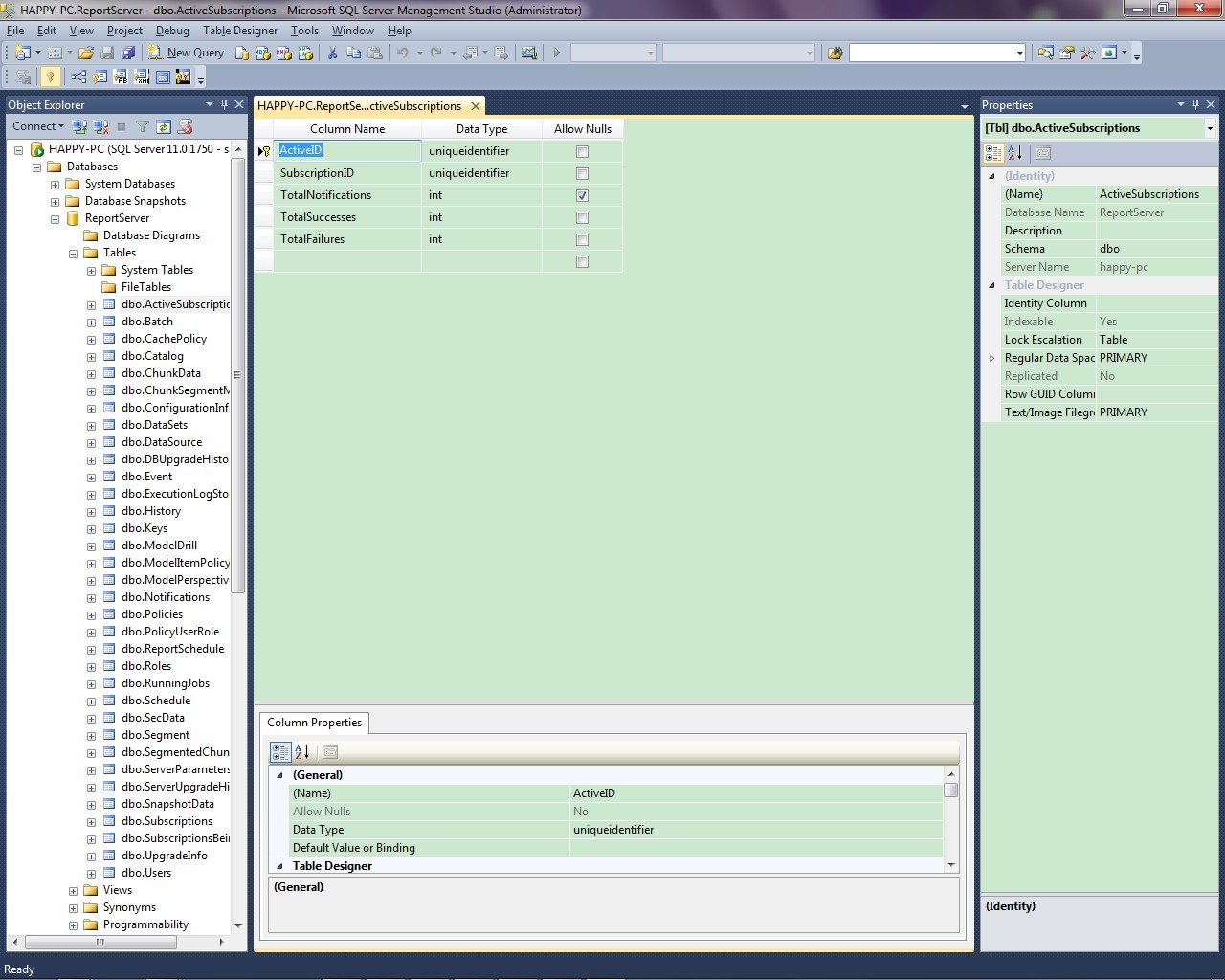This screenshot has width=1225, height=980.
Task: Click the Set Primary Key toolbar icon
Action: point(51,78)
